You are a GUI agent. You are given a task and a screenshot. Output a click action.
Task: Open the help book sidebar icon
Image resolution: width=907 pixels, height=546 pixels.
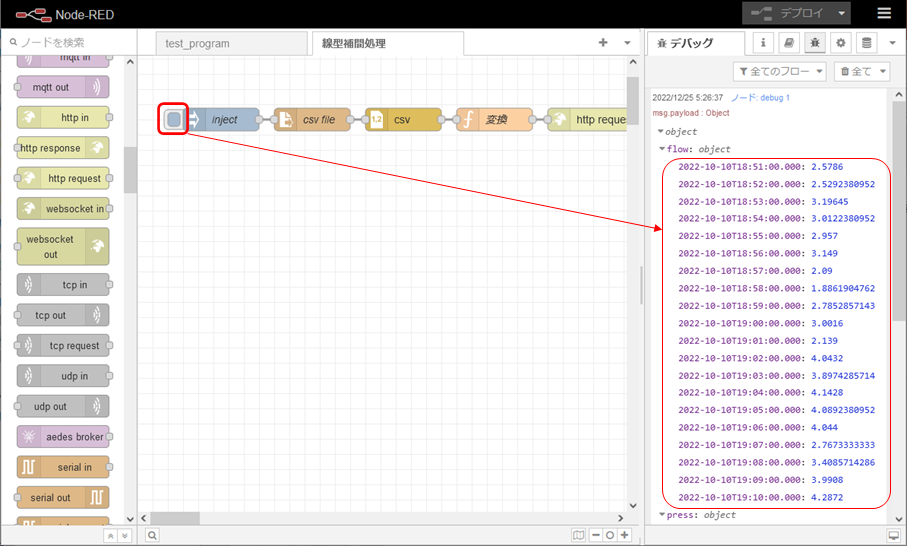coord(789,43)
